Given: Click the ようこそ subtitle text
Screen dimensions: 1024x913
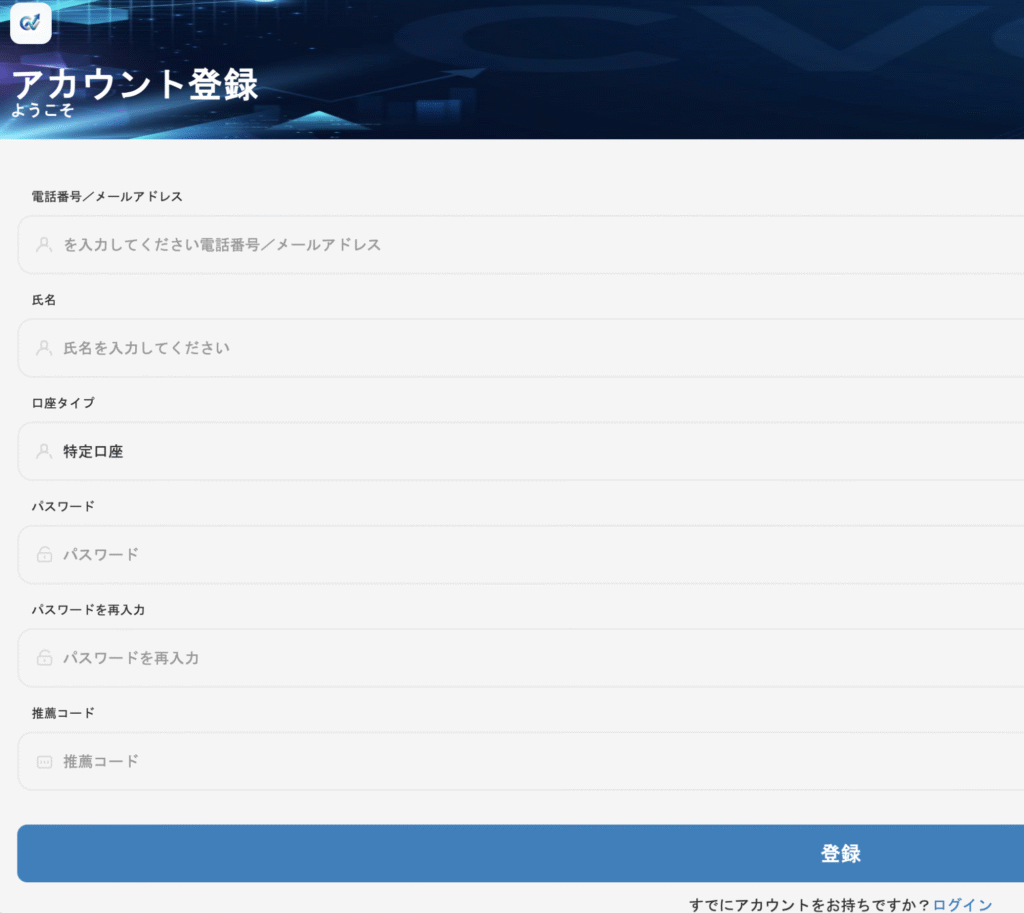Looking at the screenshot, I should tap(42, 110).
